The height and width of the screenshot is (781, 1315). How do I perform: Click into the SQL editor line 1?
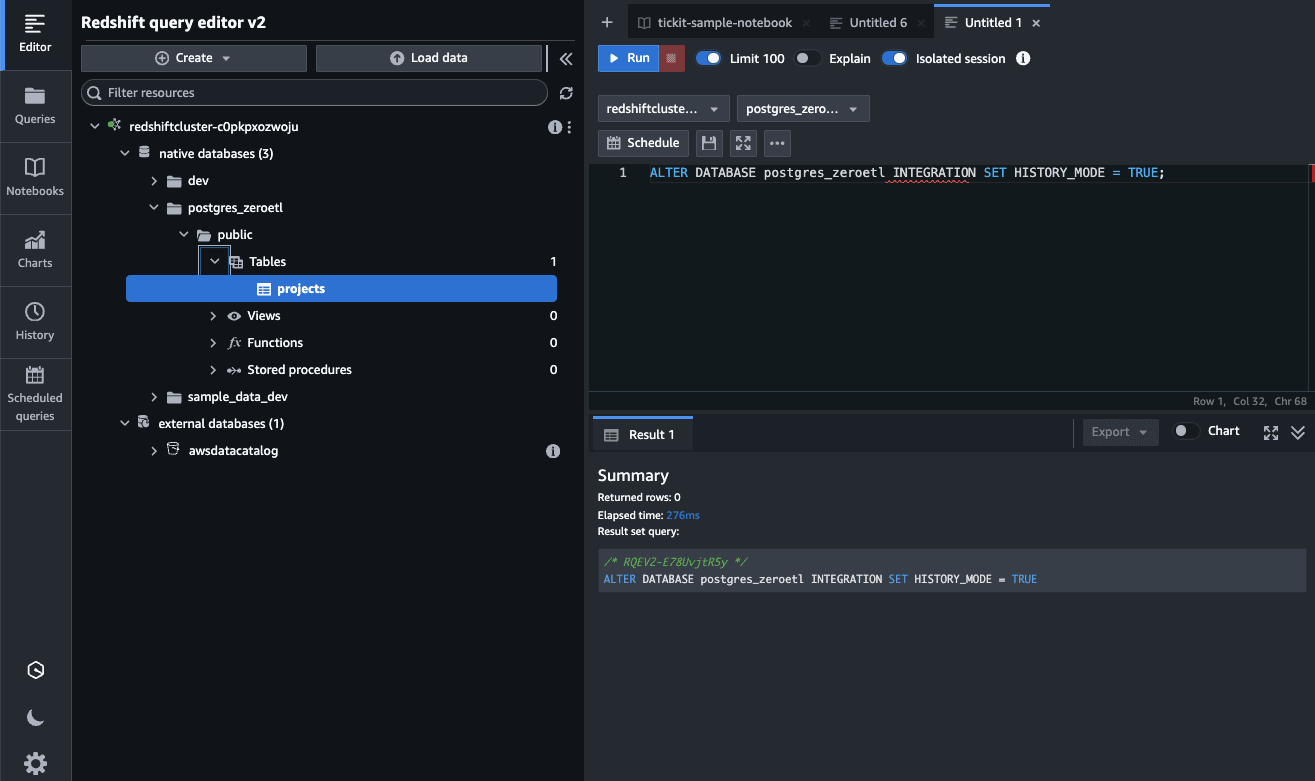click(x=907, y=173)
